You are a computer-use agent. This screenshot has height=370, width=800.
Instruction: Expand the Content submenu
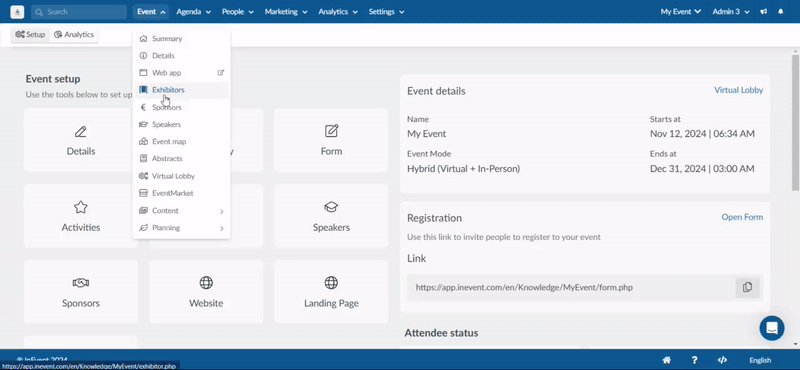pos(181,211)
